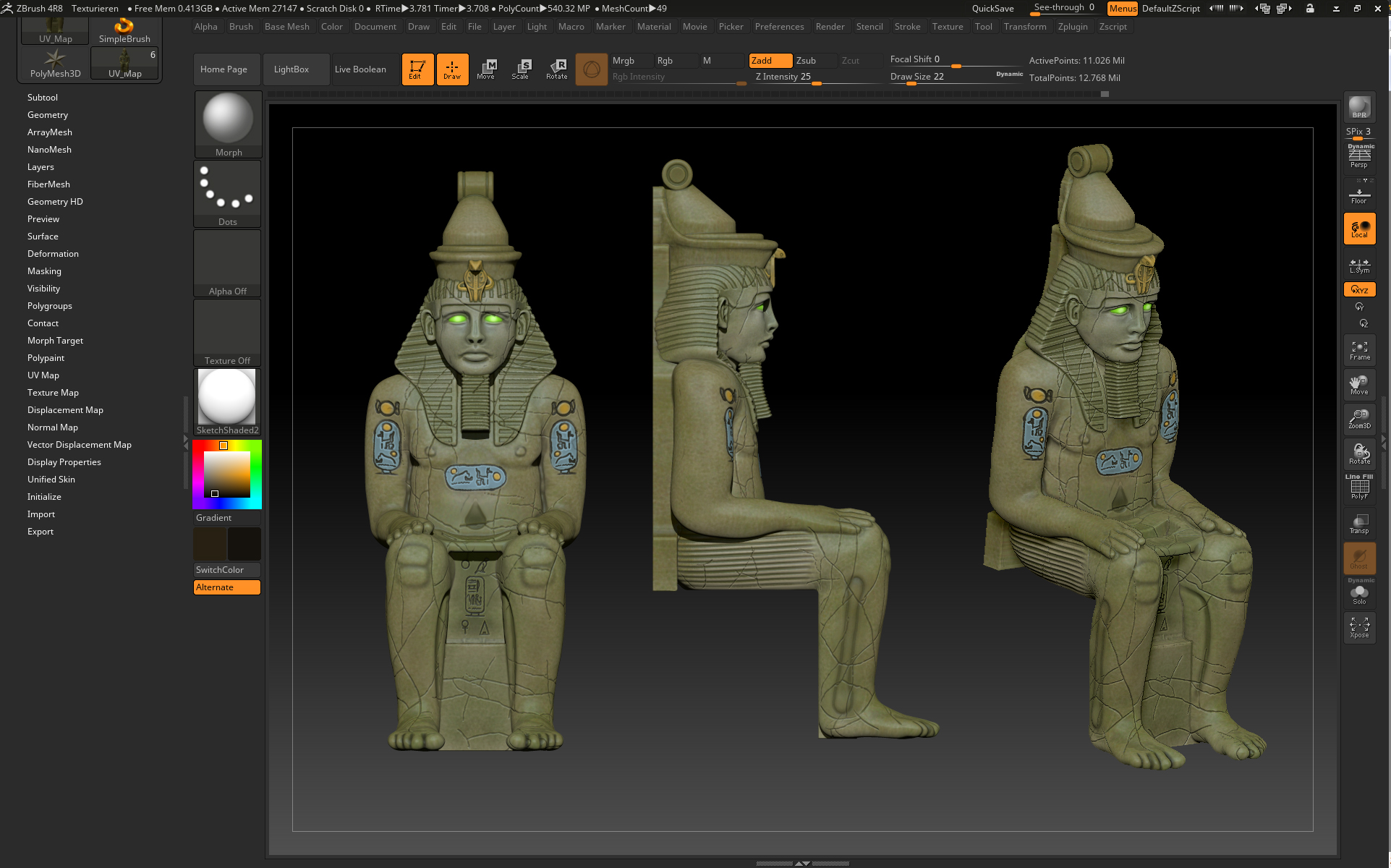Open the Zplugin menu
Image resolution: width=1391 pixels, height=868 pixels.
(x=1072, y=27)
